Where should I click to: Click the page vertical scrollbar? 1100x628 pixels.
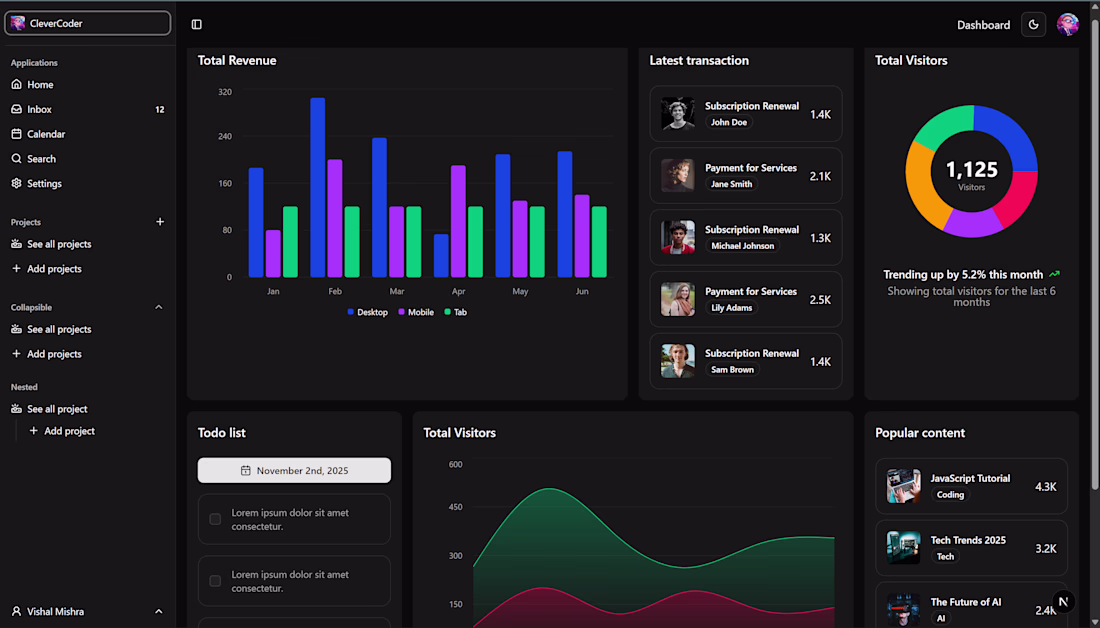tap(1094, 253)
